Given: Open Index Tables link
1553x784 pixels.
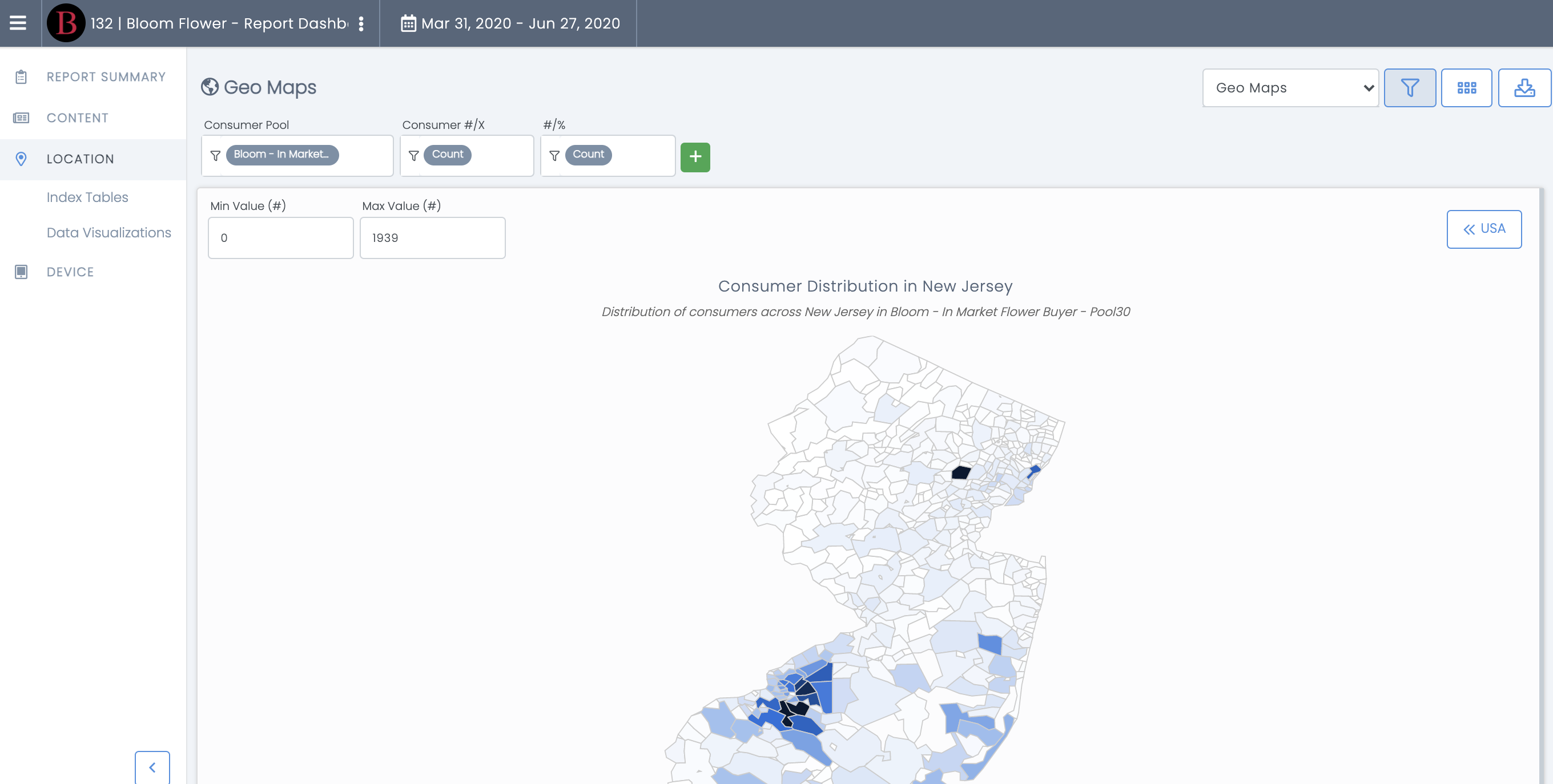Looking at the screenshot, I should [x=87, y=197].
